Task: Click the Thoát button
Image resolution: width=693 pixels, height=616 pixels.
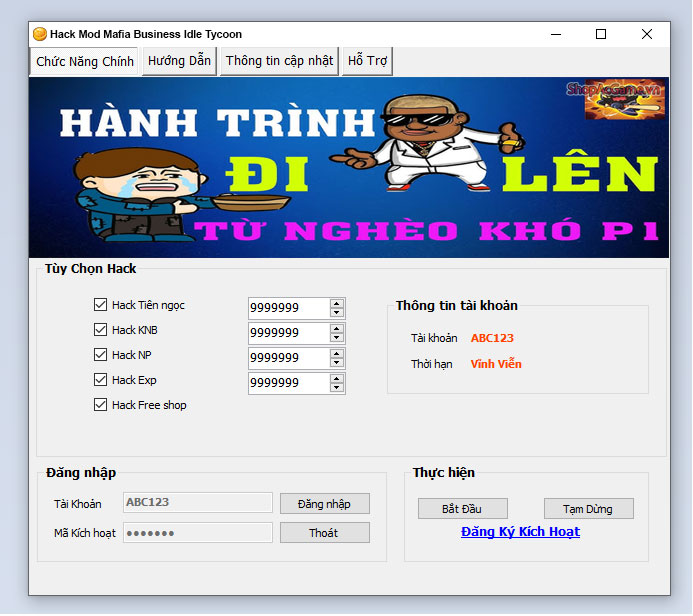Action: click(324, 533)
